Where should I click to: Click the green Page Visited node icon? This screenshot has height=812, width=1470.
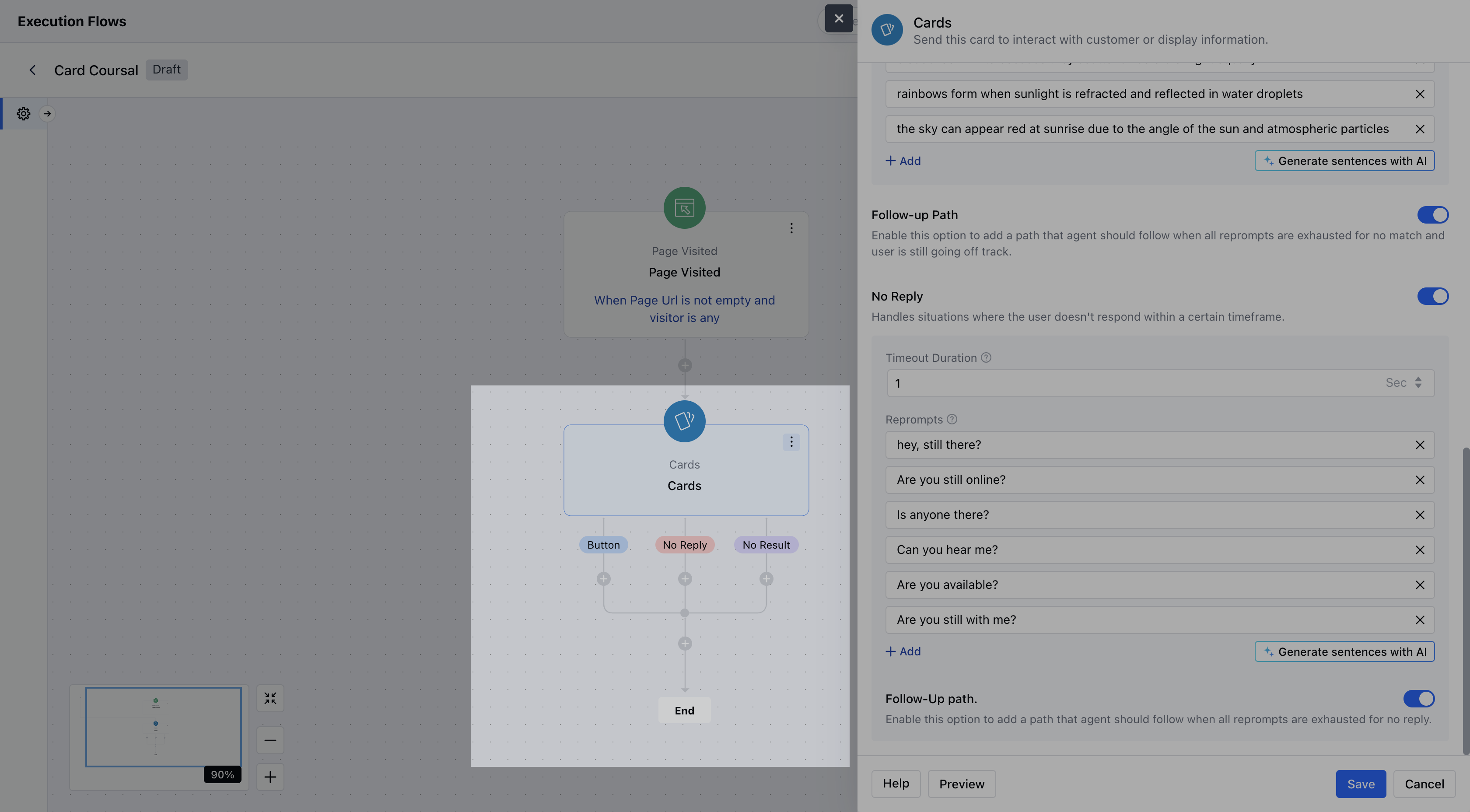tap(684, 208)
